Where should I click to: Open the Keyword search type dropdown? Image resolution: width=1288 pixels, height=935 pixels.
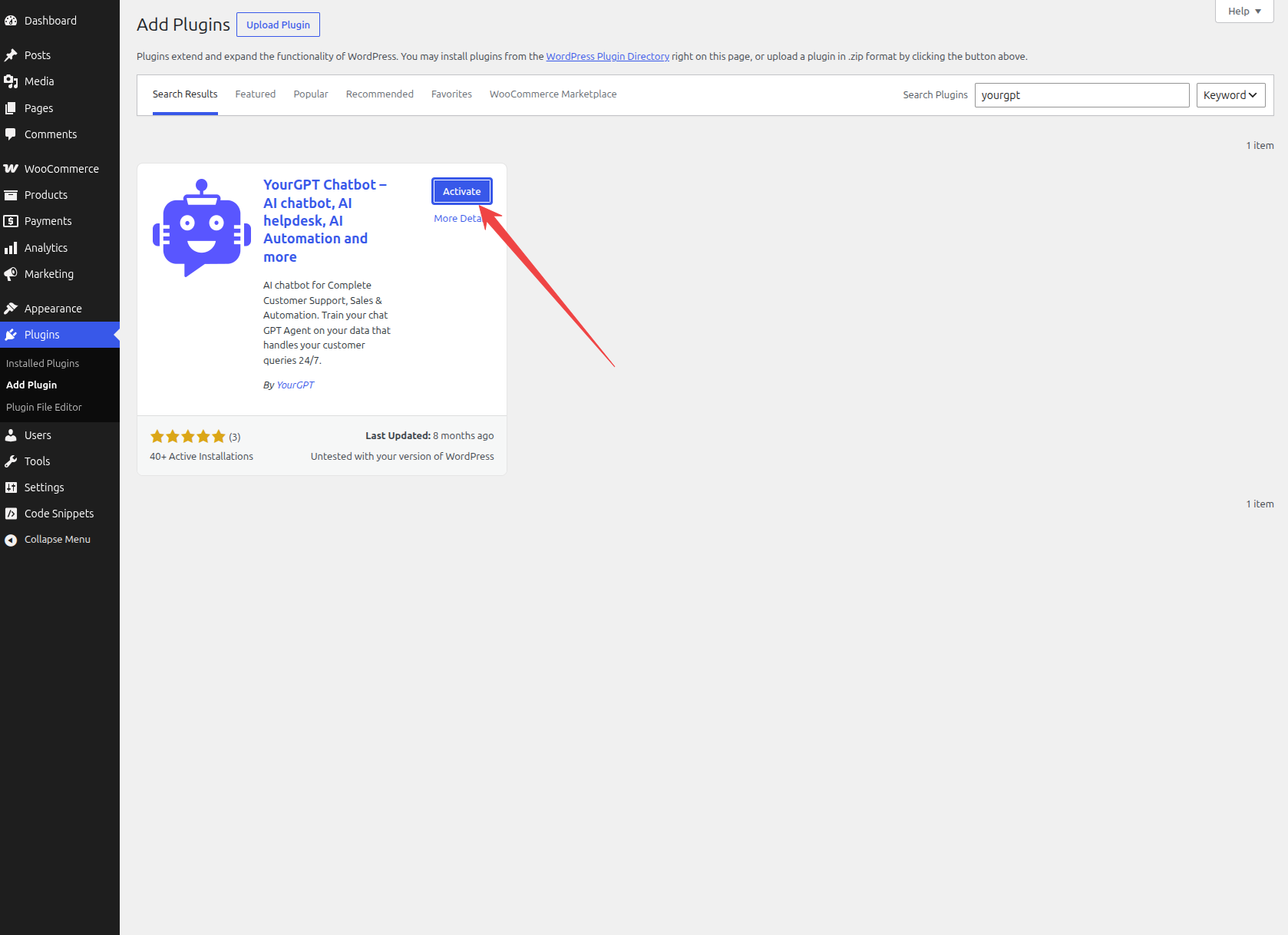point(1230,95)
